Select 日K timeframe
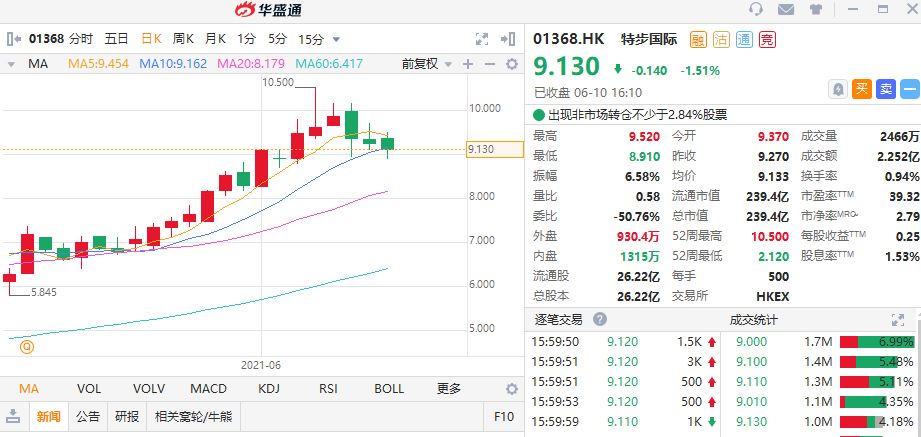This screenshot has height=437, width=921. (x=152, y=39)
